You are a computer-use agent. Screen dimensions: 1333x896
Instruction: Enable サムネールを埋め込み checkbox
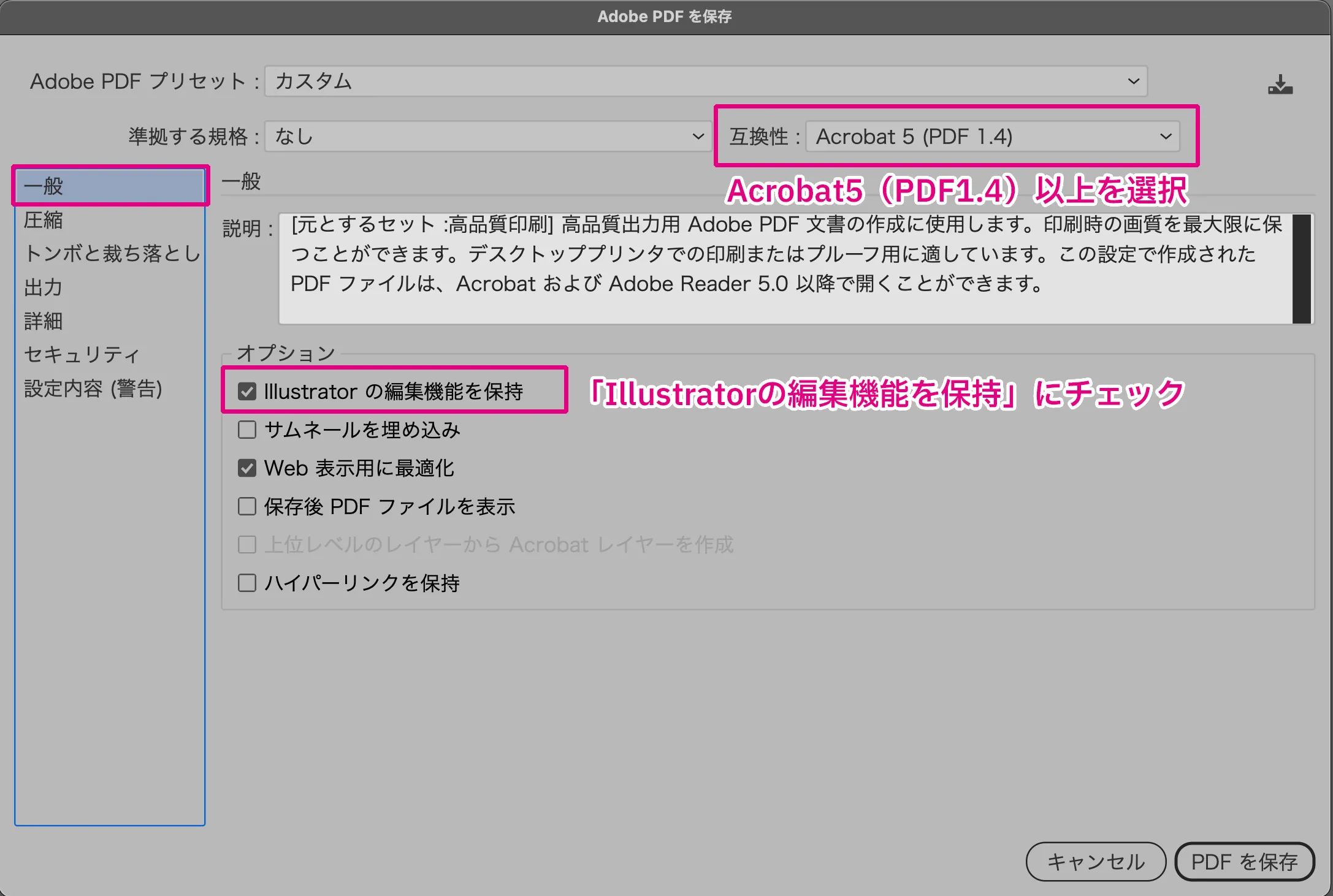click(247, 430)
